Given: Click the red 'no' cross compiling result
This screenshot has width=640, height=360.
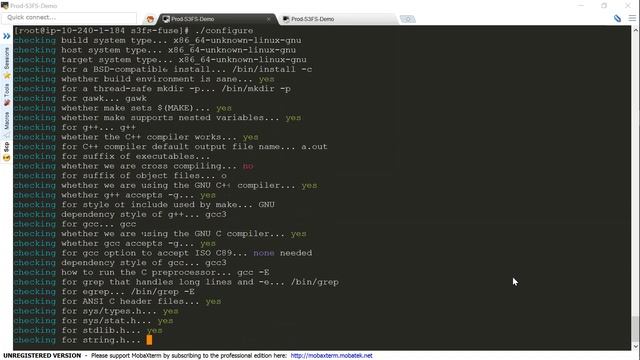Looking at the screenshot, I should pyautogui.click(x=248, y=166).
